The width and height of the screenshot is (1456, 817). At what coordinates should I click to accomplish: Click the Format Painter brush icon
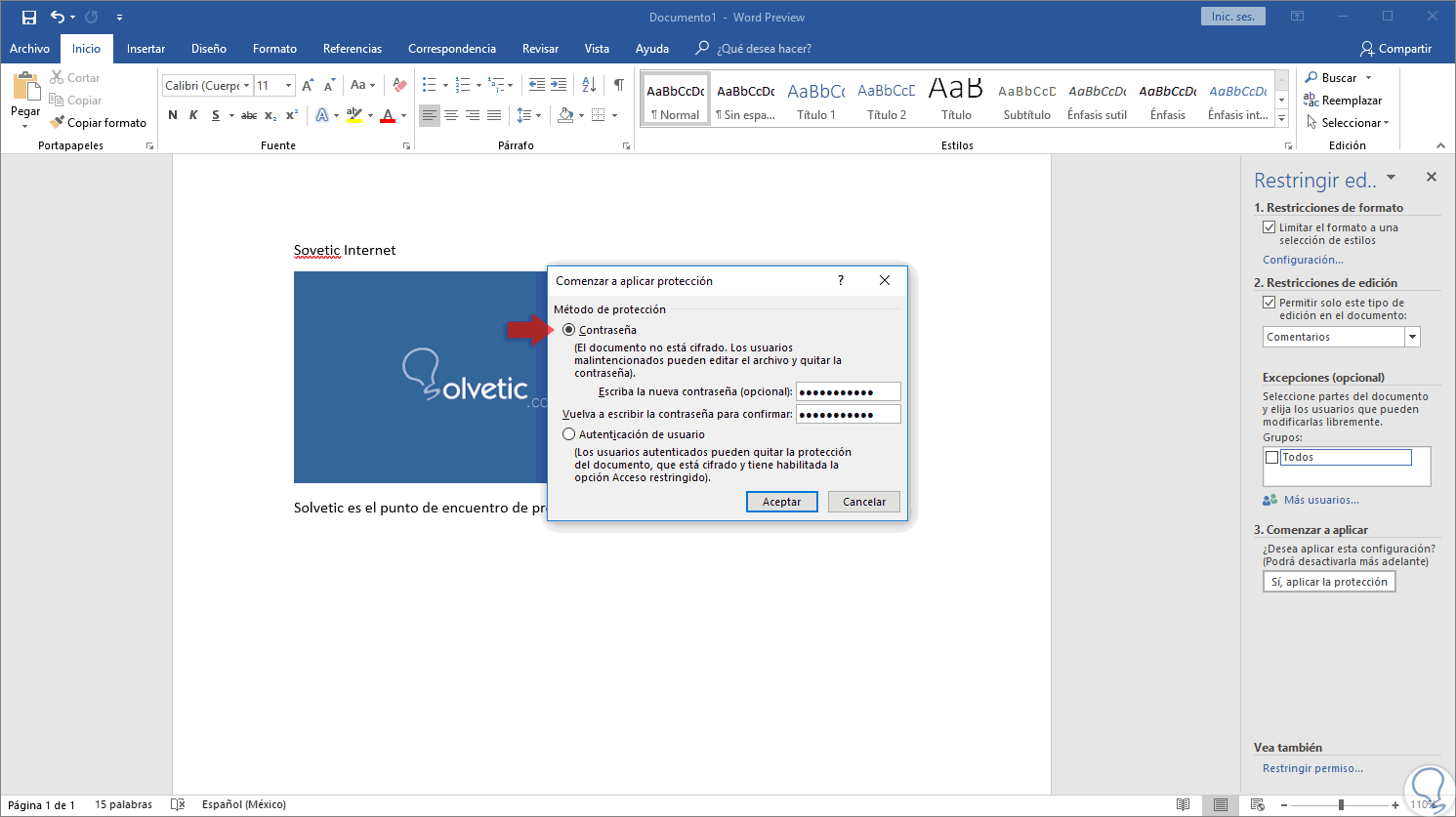[x=58, y=123]
